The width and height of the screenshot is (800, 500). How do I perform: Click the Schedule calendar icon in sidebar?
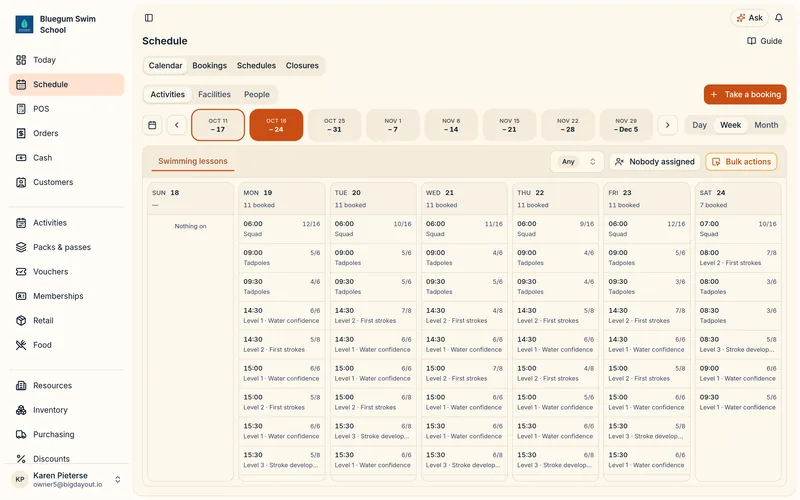[21, 85]
